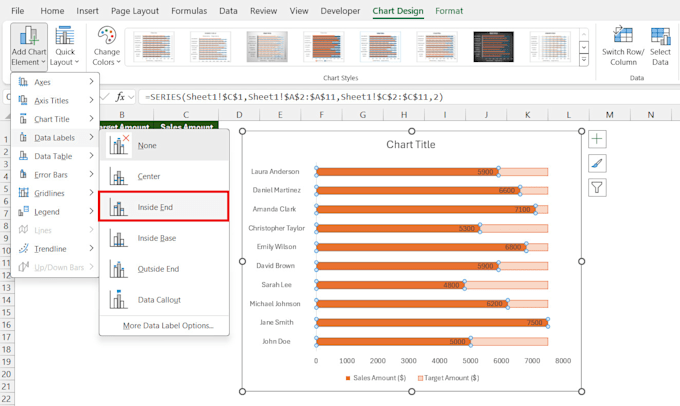Select the dark chart style thumbnail

pos(493,46)
